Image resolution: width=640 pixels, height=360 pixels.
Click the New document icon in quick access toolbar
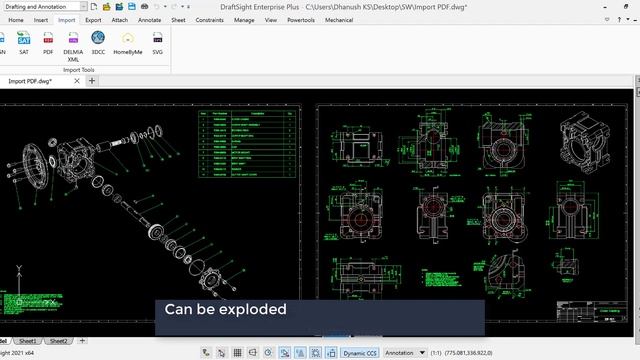[94, 7]
